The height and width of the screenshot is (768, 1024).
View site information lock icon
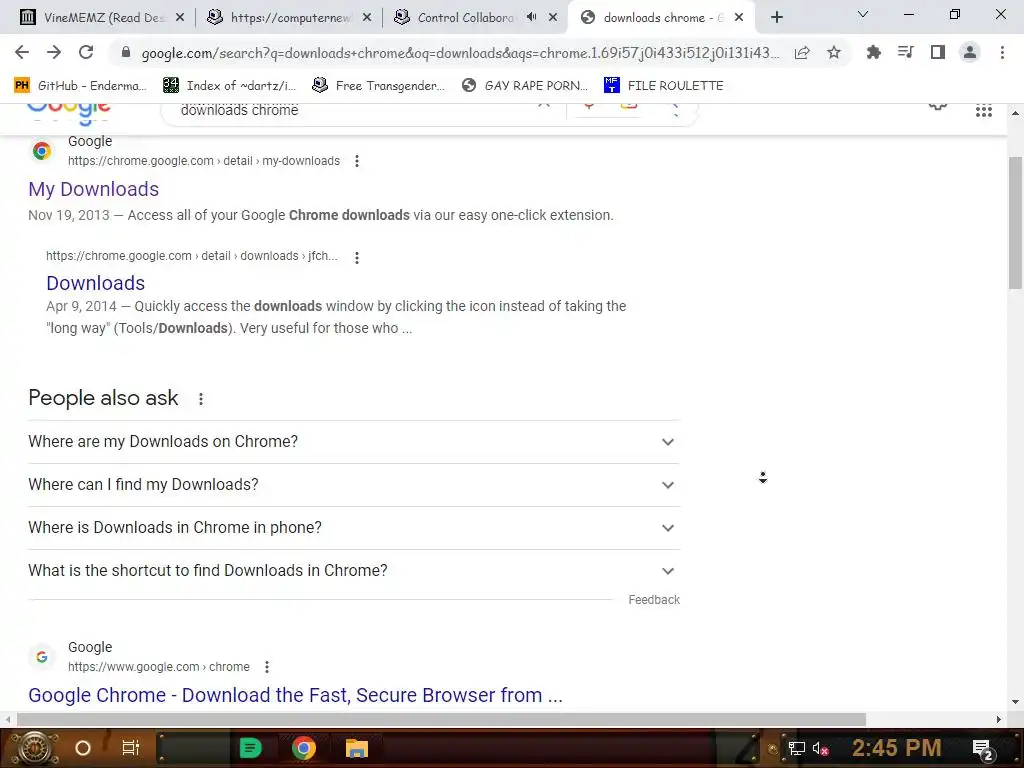click(x=126, y=52)
